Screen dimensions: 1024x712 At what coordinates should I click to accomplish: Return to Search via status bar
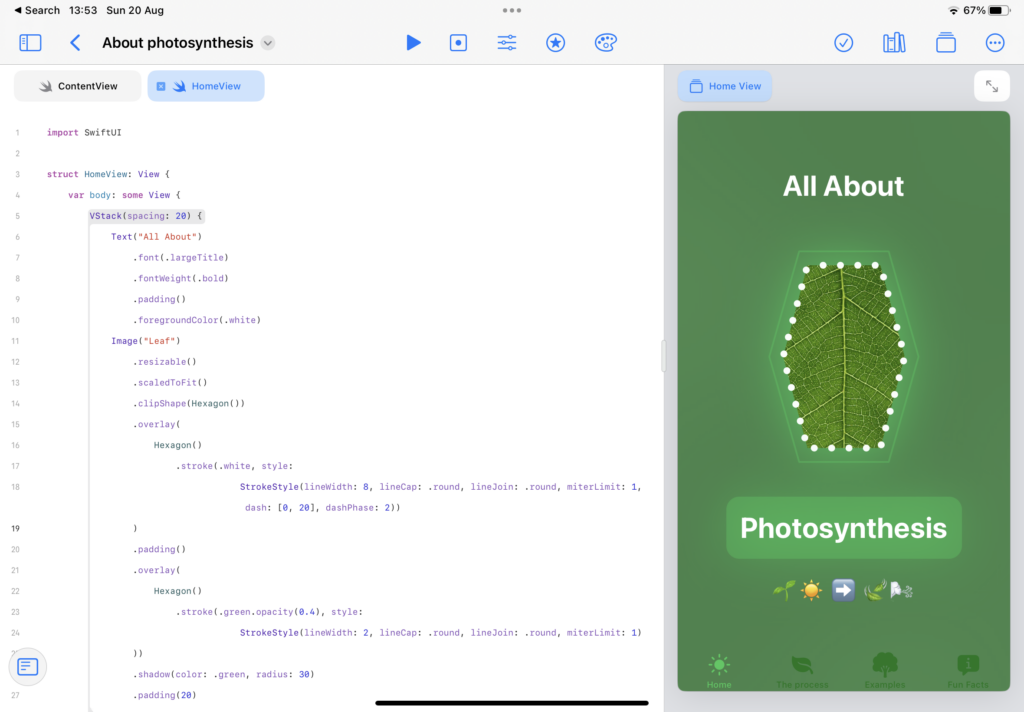(37, 10)
